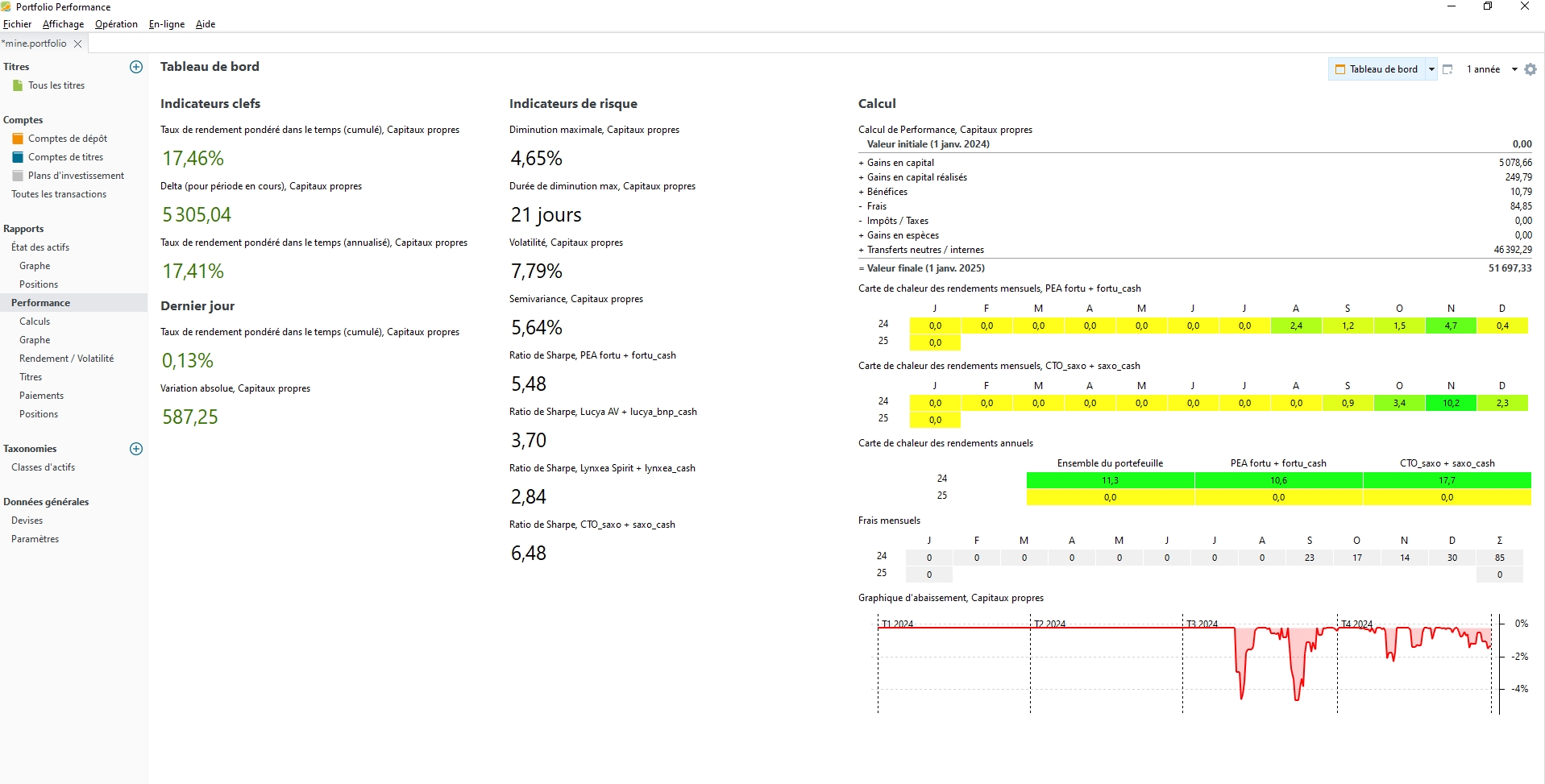
Task: Open the Opération menu
Action: coord(116,24)
